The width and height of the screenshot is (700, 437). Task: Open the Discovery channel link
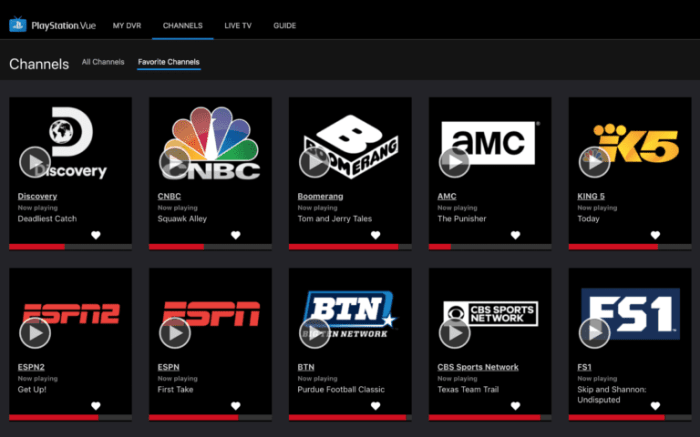pos(38,196)
